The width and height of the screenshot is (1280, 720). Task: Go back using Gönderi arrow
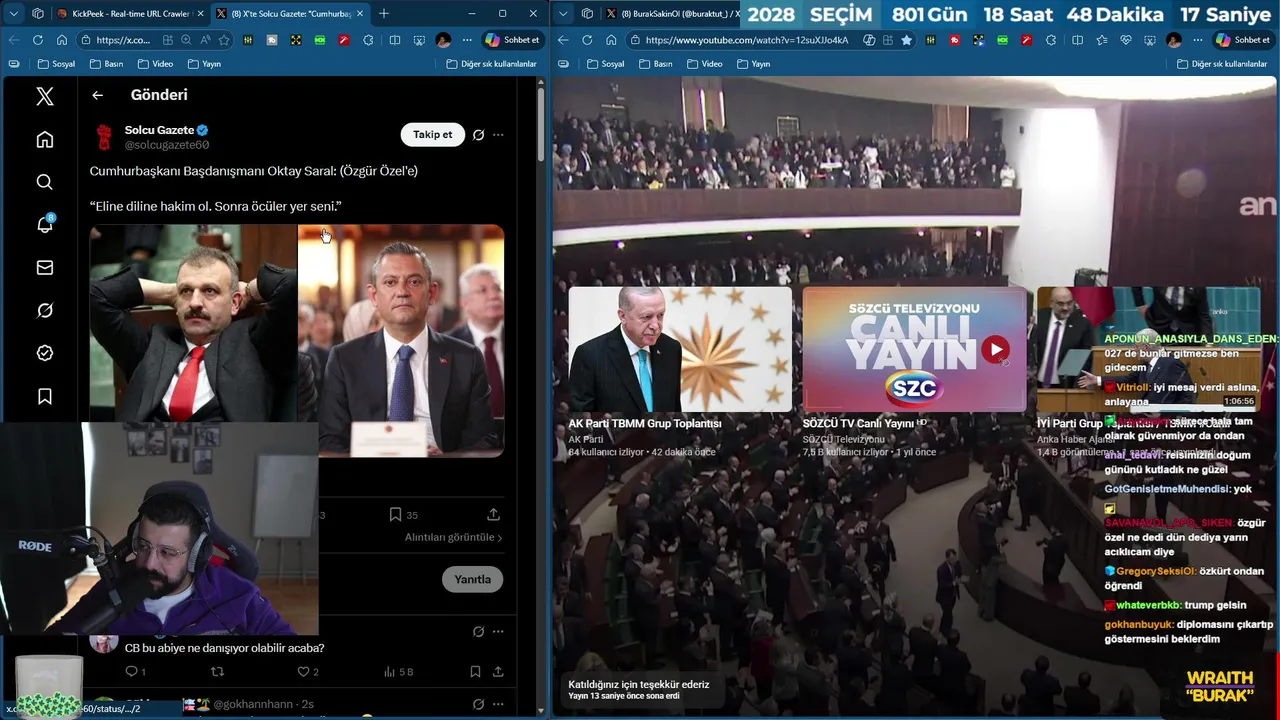tap(97, 95)
